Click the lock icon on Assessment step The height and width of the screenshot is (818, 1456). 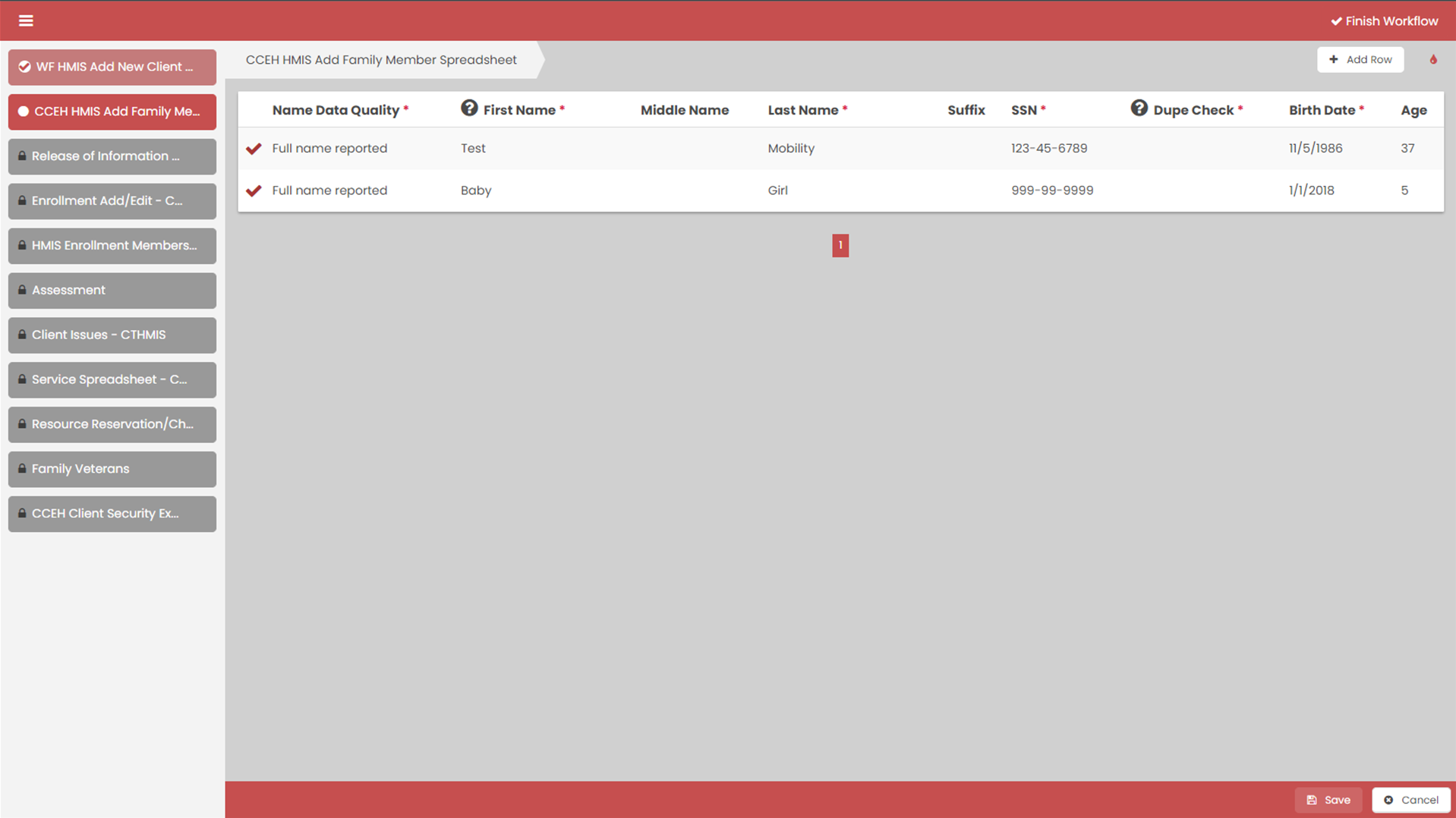click(x=22, y=290)
